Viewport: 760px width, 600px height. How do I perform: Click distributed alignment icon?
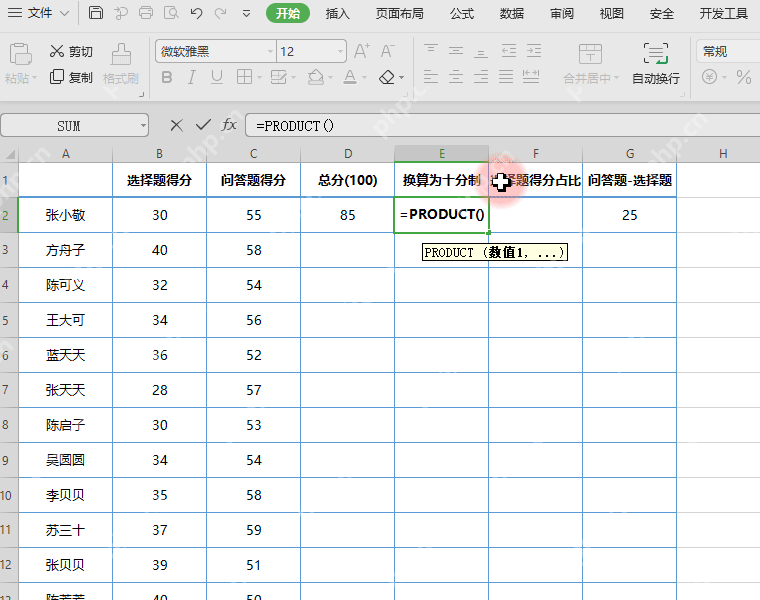pos(531,77)
